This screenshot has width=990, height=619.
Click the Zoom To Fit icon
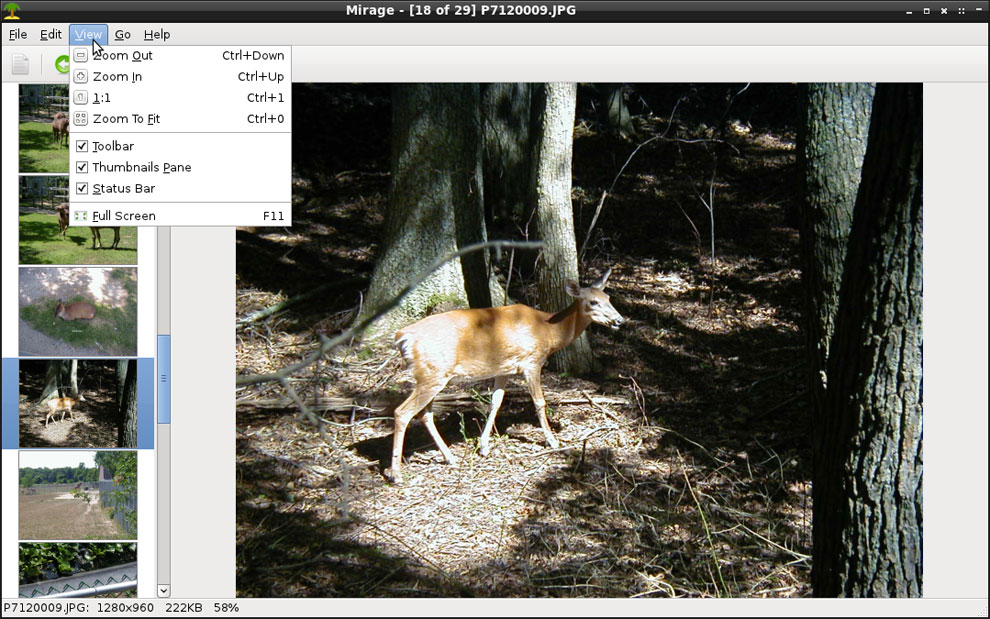coord(81,119)
